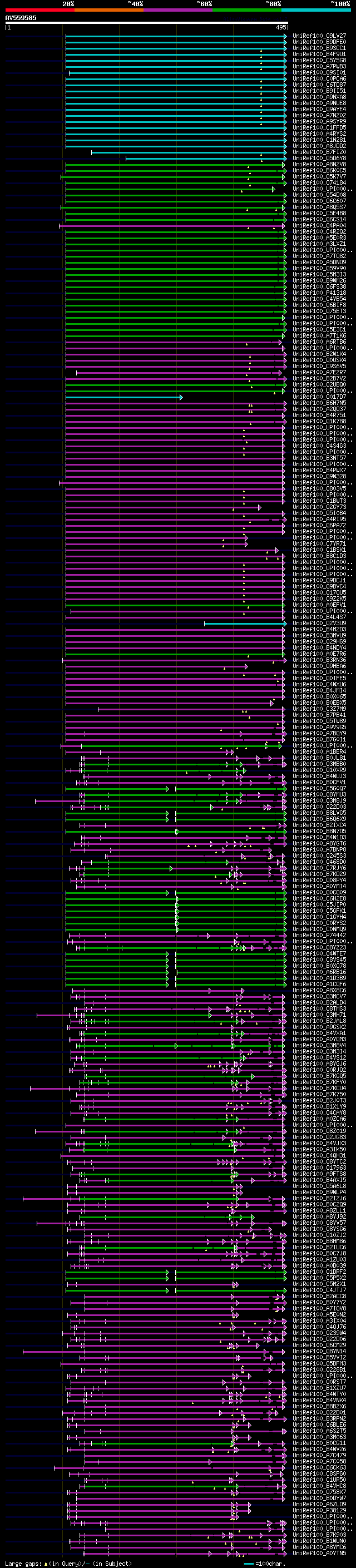Click the UniRef100_Q6CK63 hit name
The image size is (356, 1568).
click(319, 1468)
